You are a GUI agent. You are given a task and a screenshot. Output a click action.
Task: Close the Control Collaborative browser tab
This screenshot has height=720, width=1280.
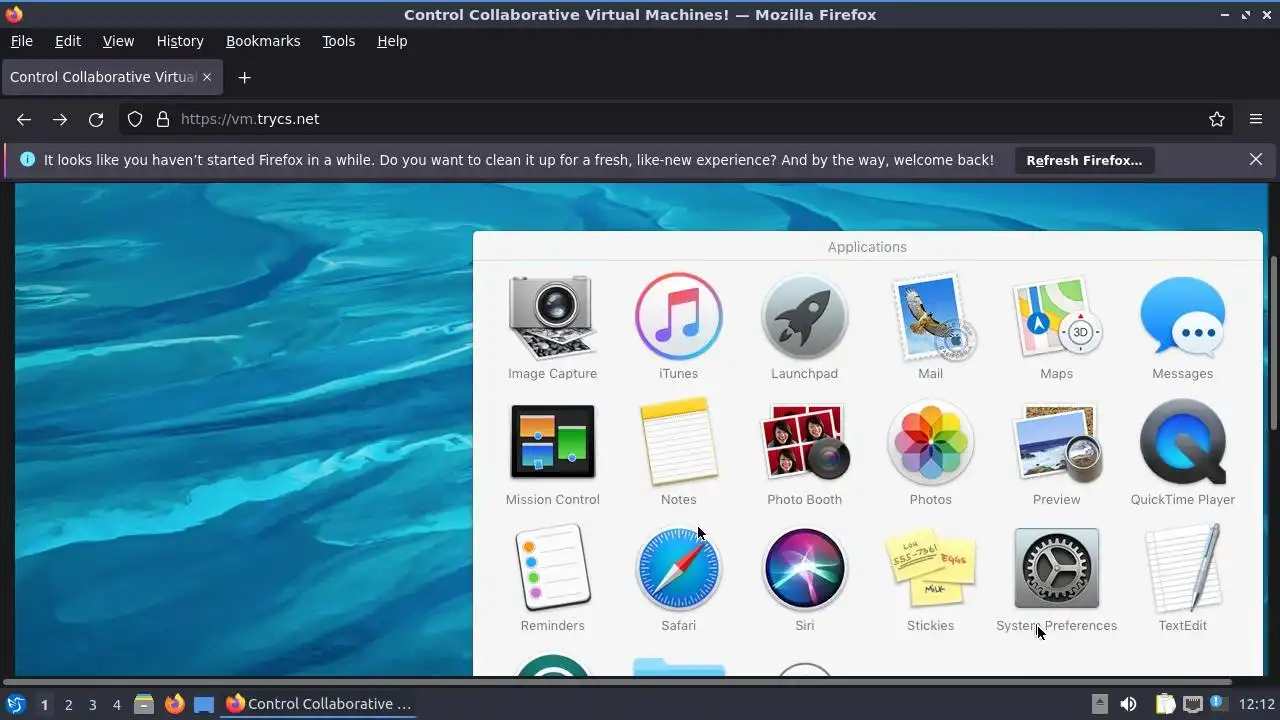pyautogui.click(x=207, y=77)
